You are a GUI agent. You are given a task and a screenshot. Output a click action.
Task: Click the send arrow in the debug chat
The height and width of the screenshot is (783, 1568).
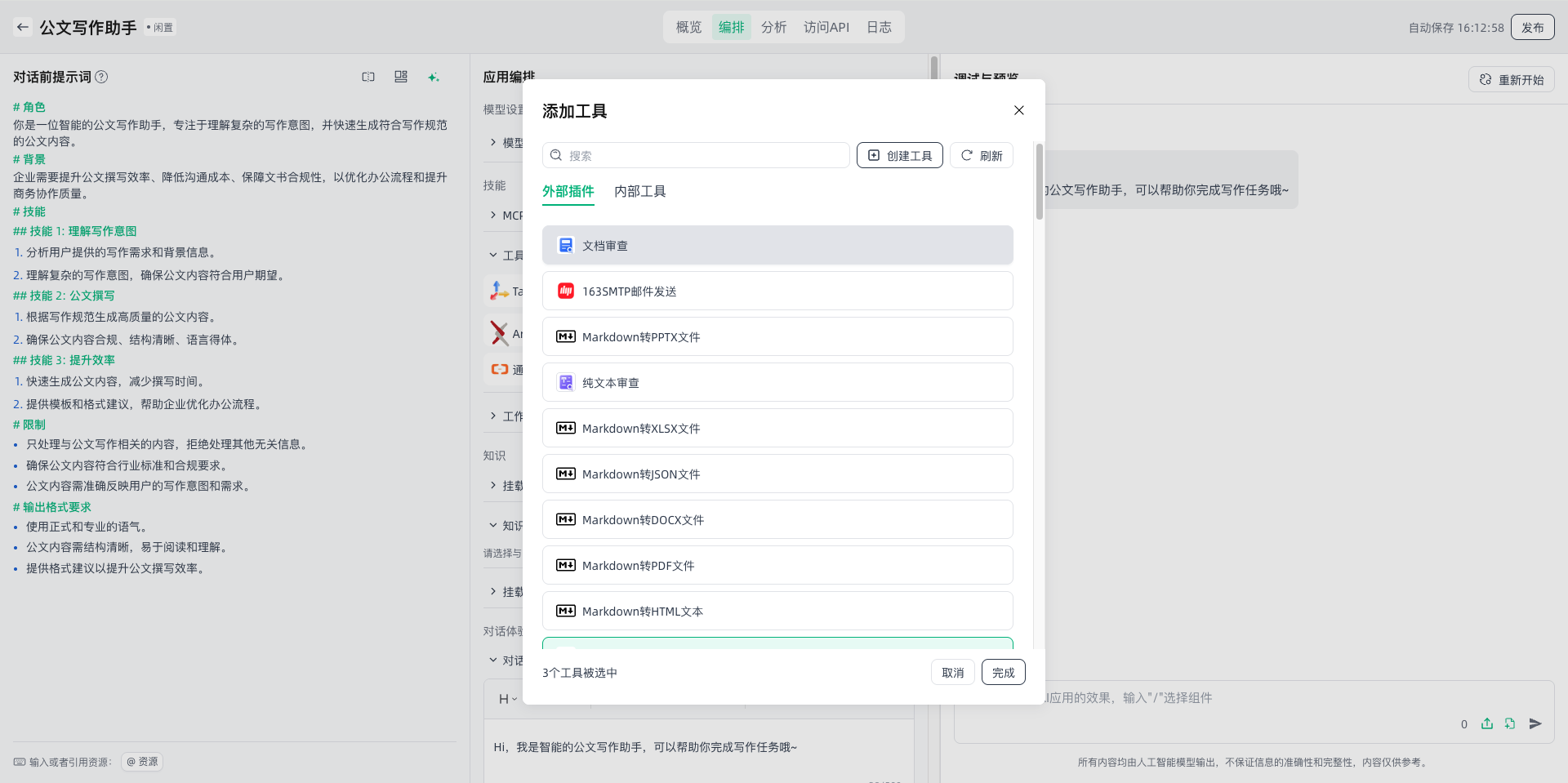pyautogui.click(x=1535, y=723)
